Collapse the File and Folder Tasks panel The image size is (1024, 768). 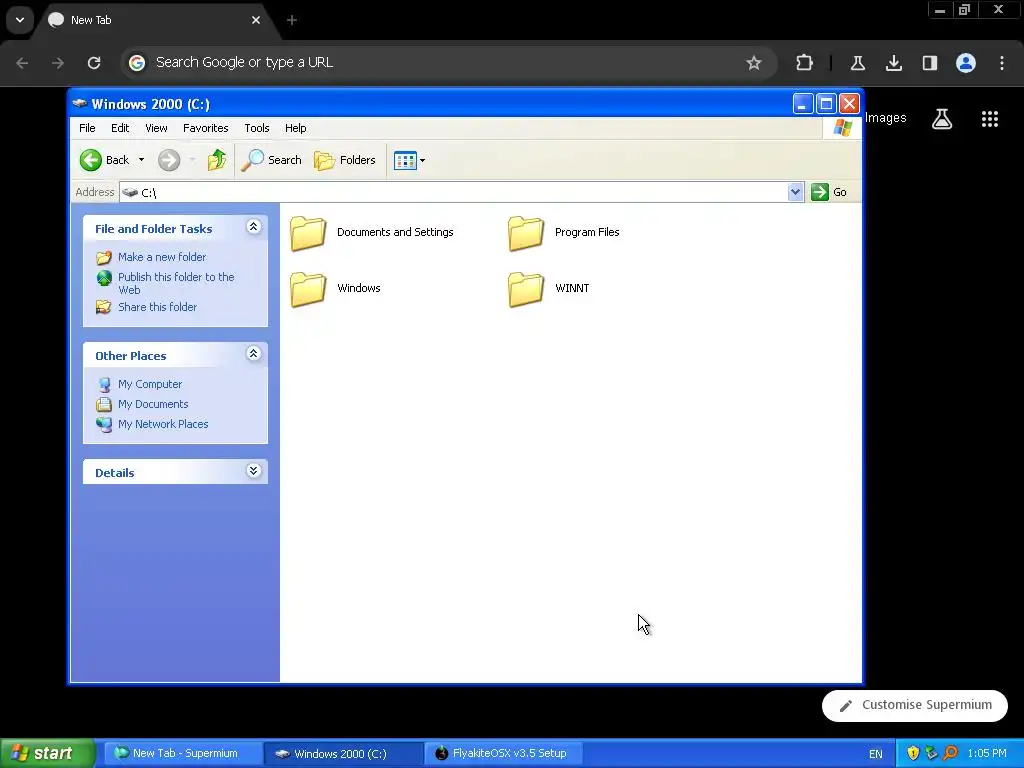pyautogui.click(x=253, y=227)
